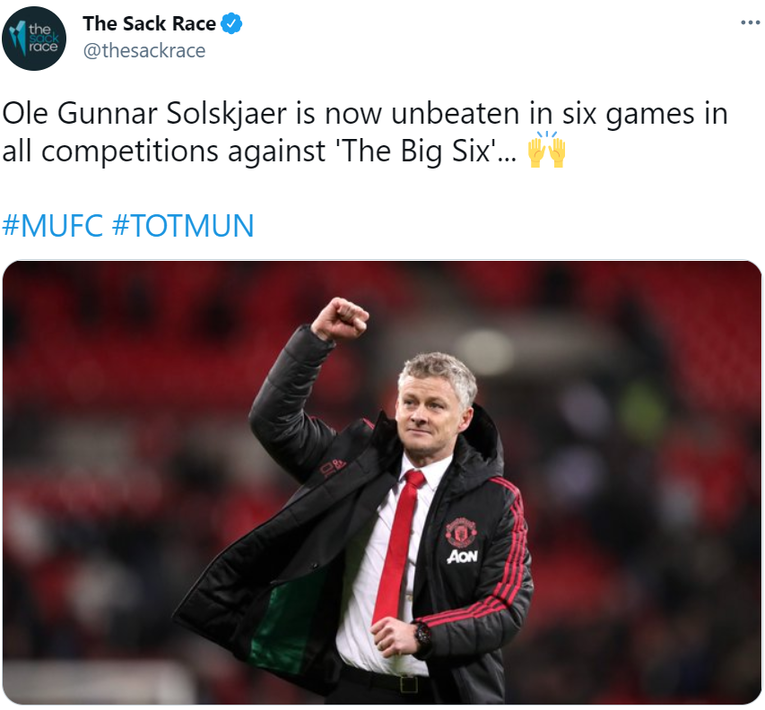Follow the #TOTMUN hashtag
The height and width of the screenshot is (710, 765).
[183, 225]
